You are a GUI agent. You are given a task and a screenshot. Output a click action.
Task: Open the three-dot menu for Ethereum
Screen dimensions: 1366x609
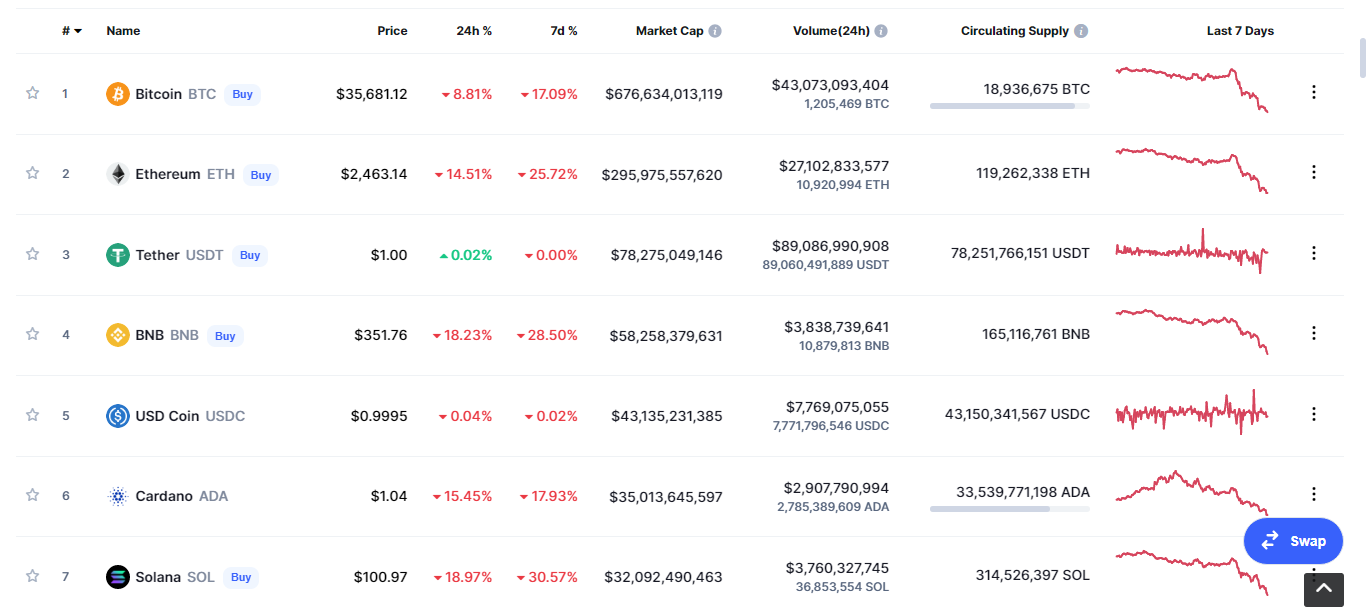point(1314,172)
